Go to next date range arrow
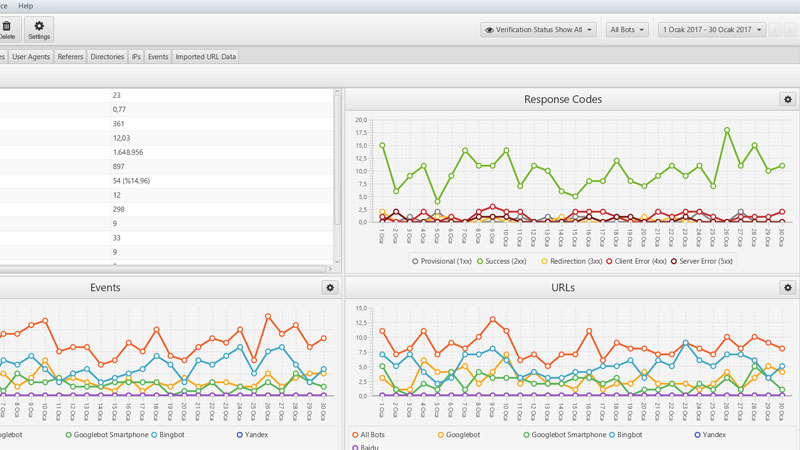The image size is (800, 450). (x=789, y=30)
